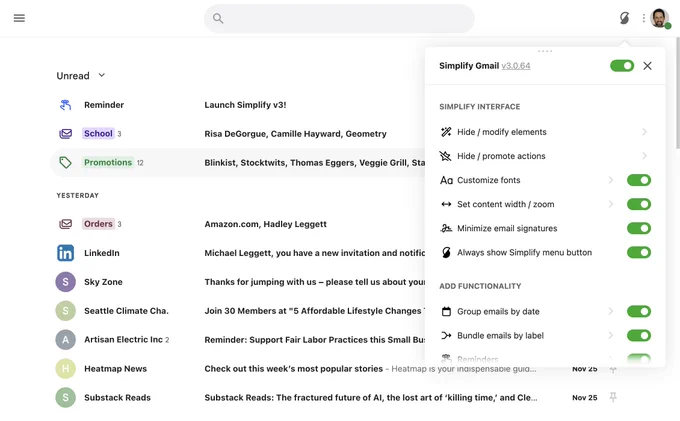Expand the Customize fonts chevron
The image size is (680, 421).
click(x=611, y=180)
